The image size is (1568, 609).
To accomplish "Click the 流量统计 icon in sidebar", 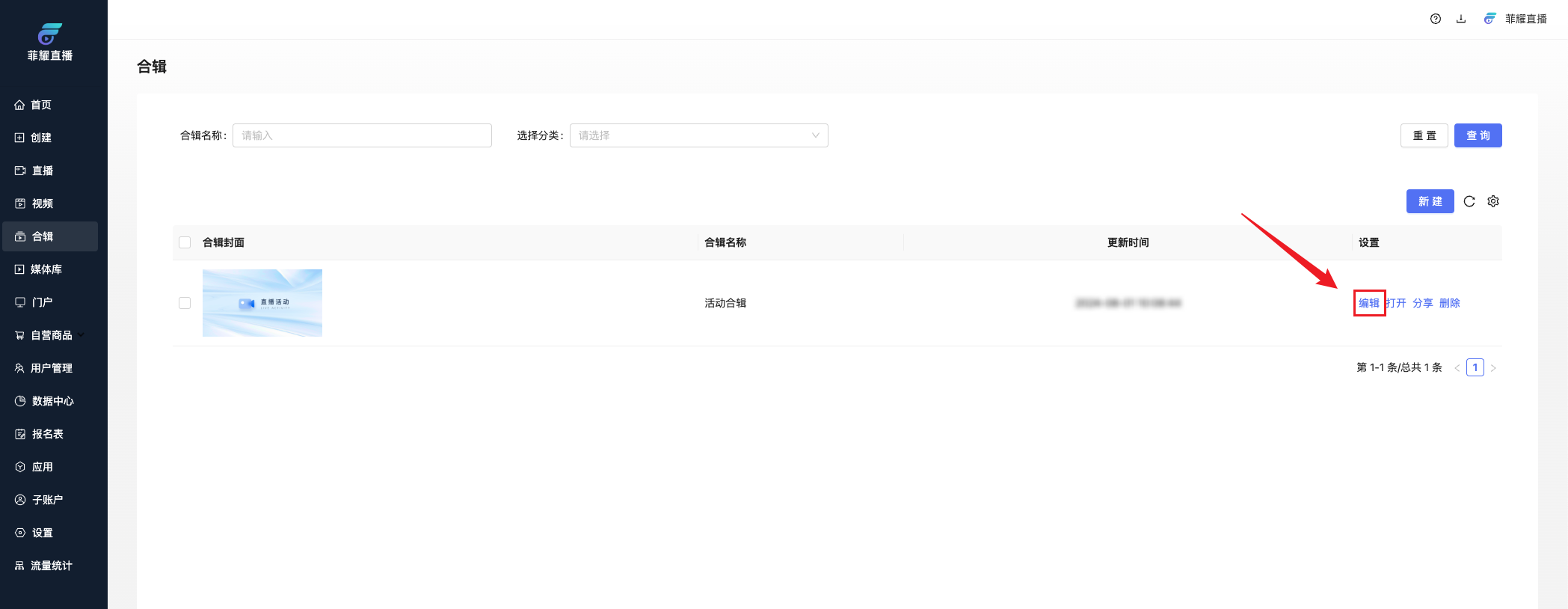I will click(x=19, y=566).
